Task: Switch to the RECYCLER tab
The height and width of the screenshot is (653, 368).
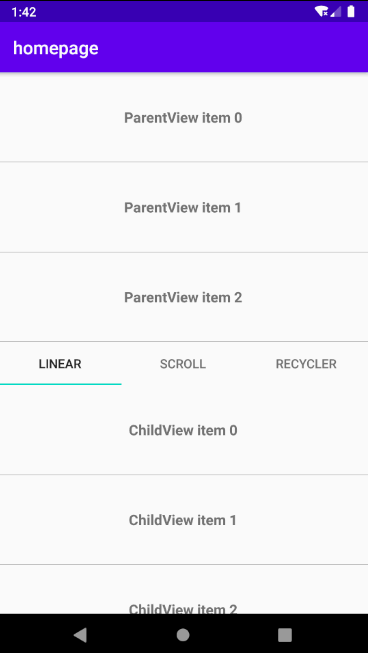Action: (x=306, y=364)
